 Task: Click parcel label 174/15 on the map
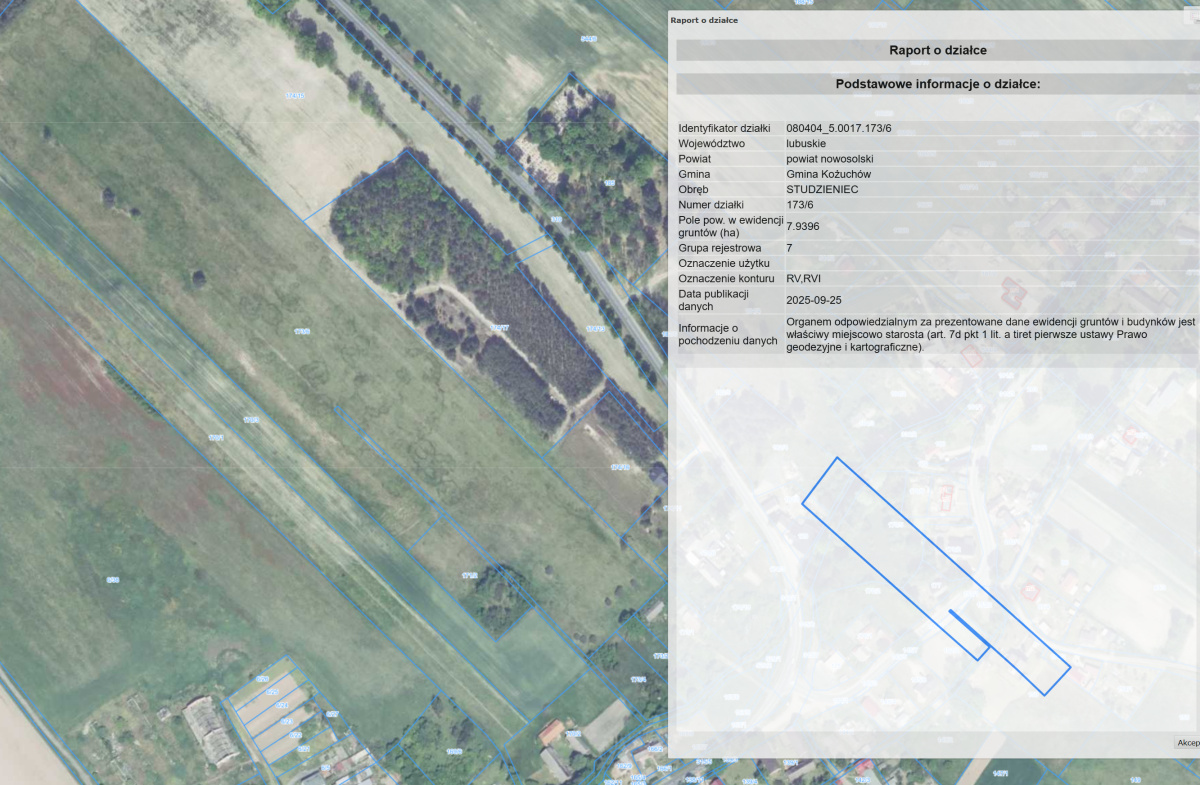(294, 96)
